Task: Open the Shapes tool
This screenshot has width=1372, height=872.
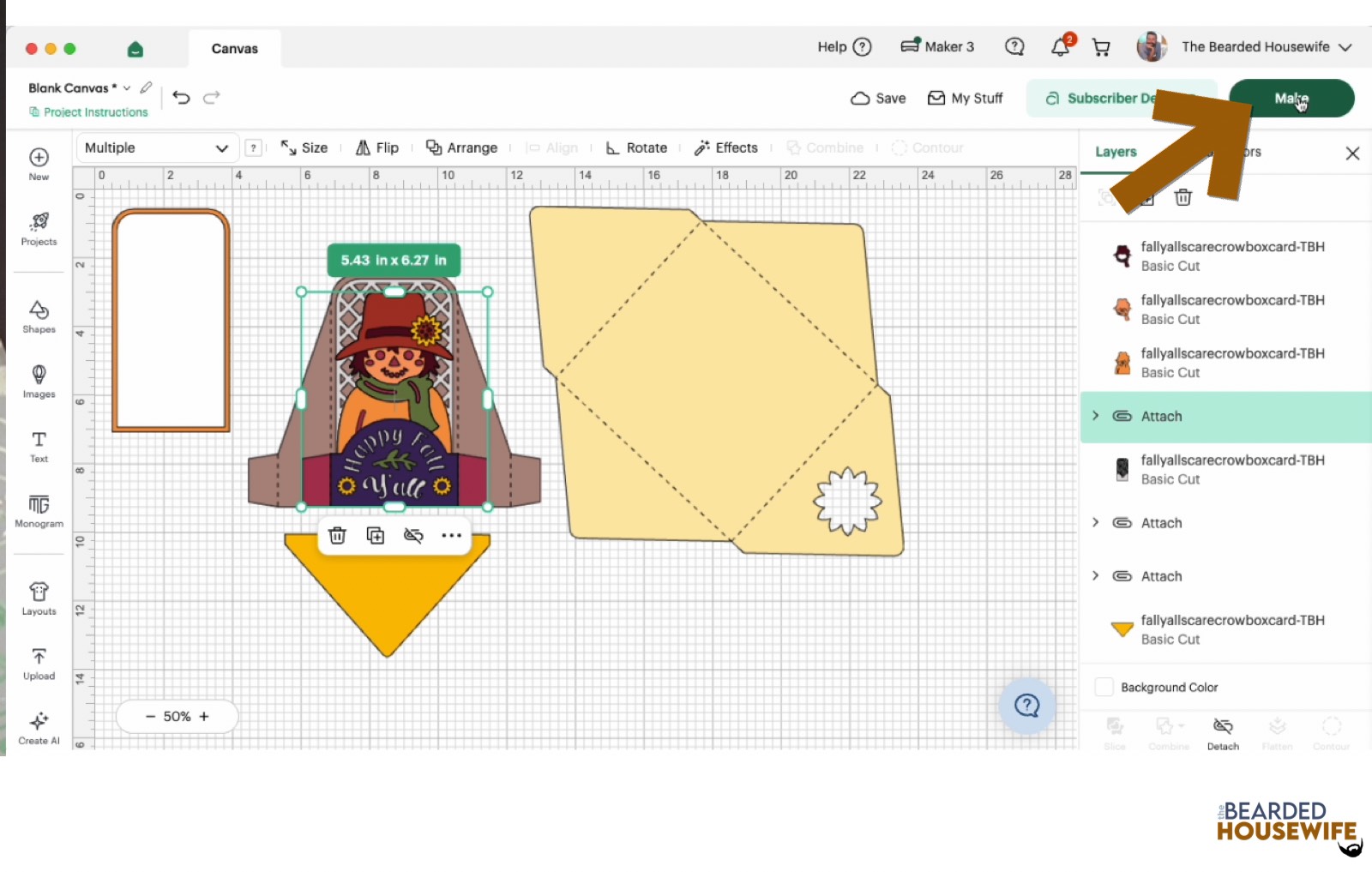Action: click(x=39, y=316)
